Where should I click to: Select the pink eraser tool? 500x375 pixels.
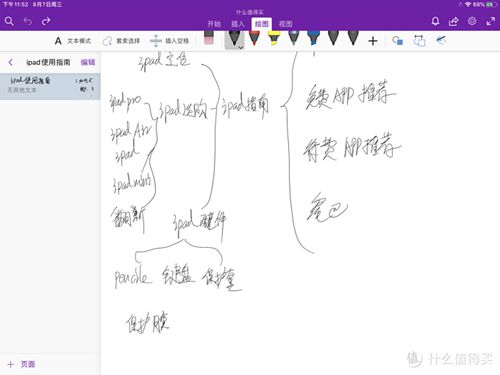click(x=209, y=38)
